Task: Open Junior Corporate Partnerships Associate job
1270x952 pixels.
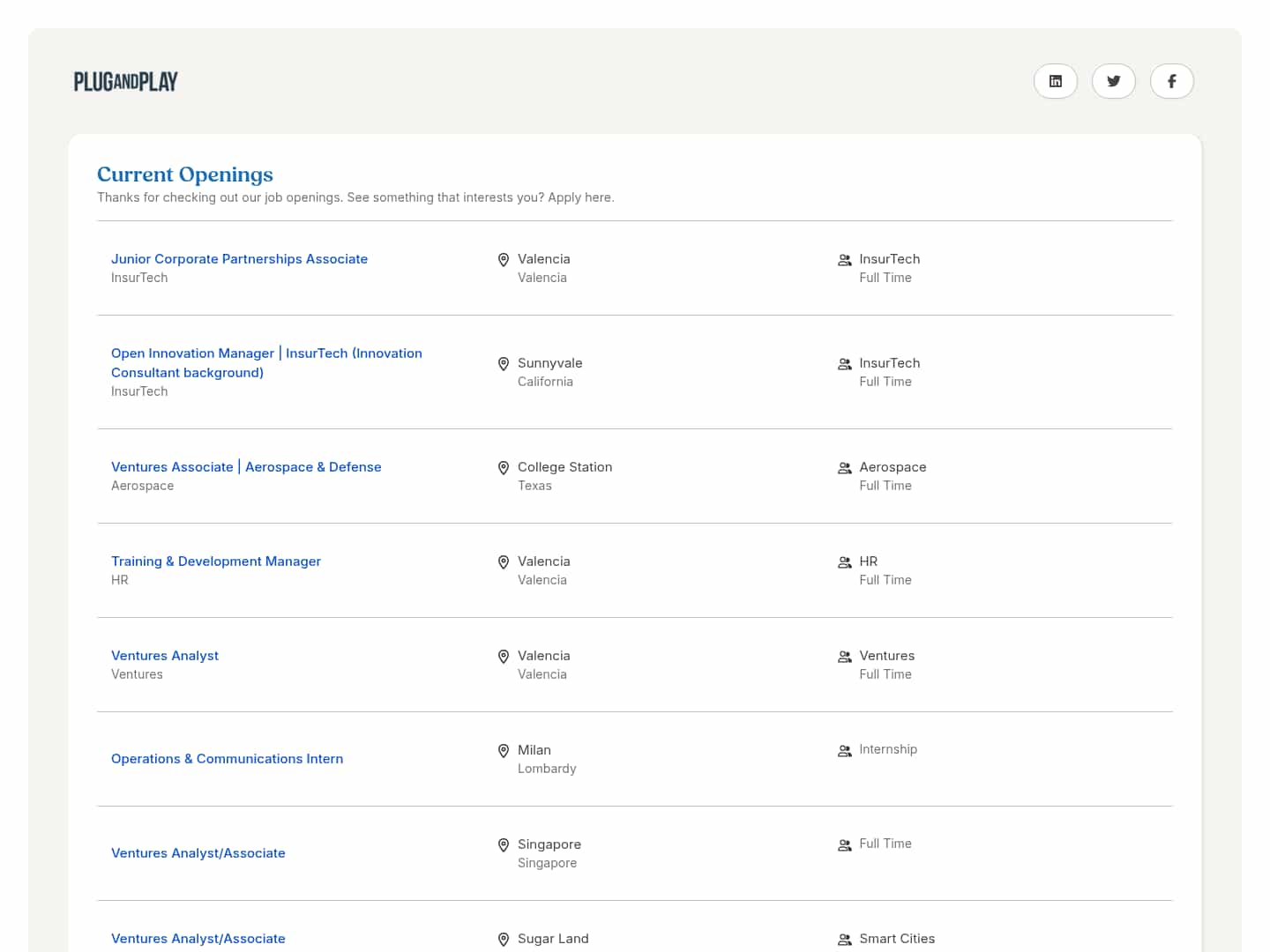Action: [239, 259]
